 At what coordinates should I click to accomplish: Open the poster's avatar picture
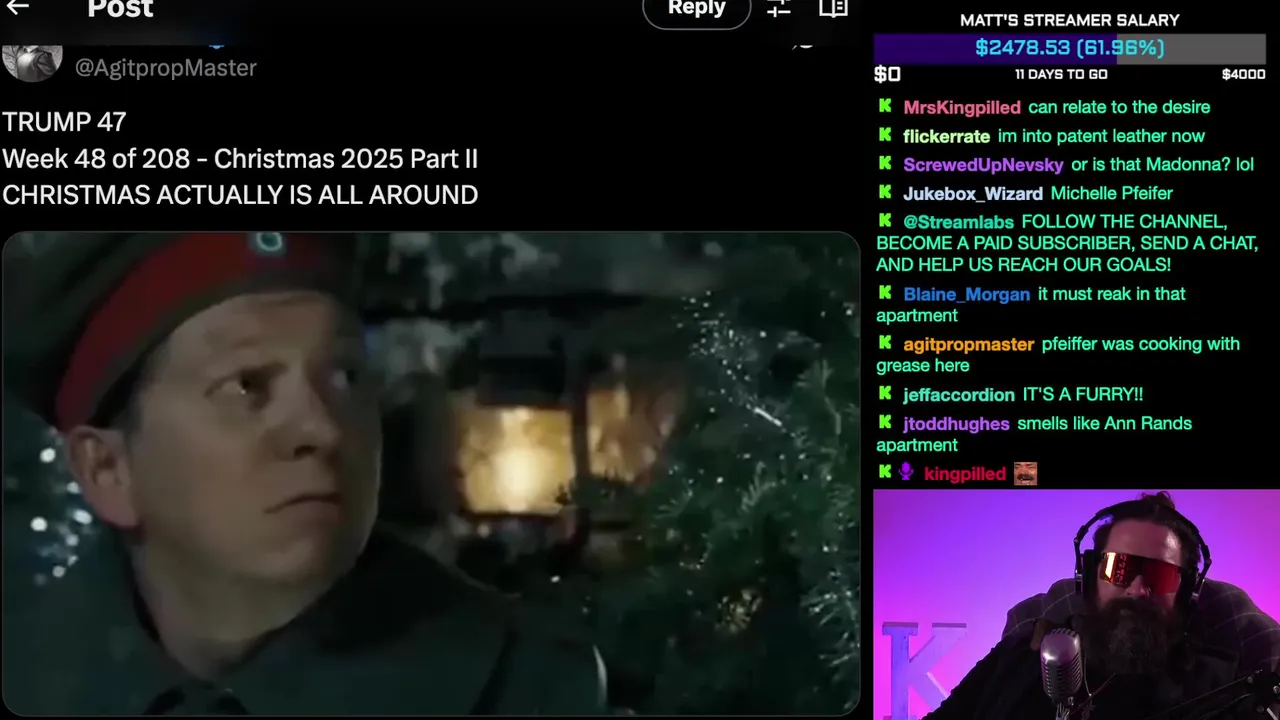tap(32, 60)
